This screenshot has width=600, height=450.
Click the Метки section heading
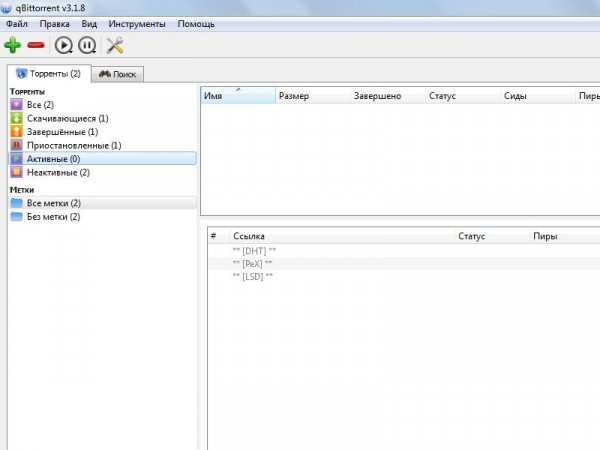point(22,190)
